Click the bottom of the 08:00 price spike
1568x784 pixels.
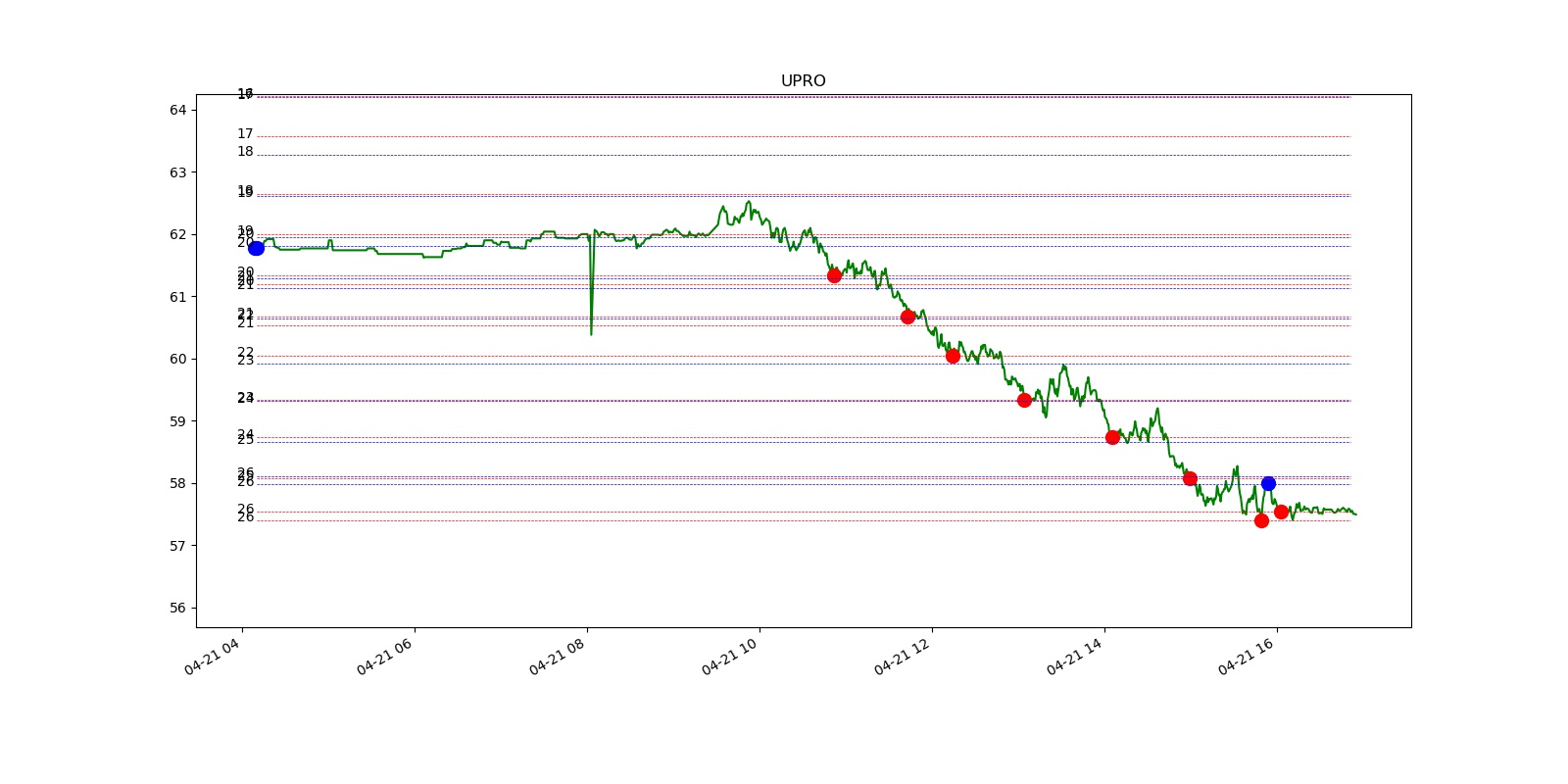coord(591,333)
